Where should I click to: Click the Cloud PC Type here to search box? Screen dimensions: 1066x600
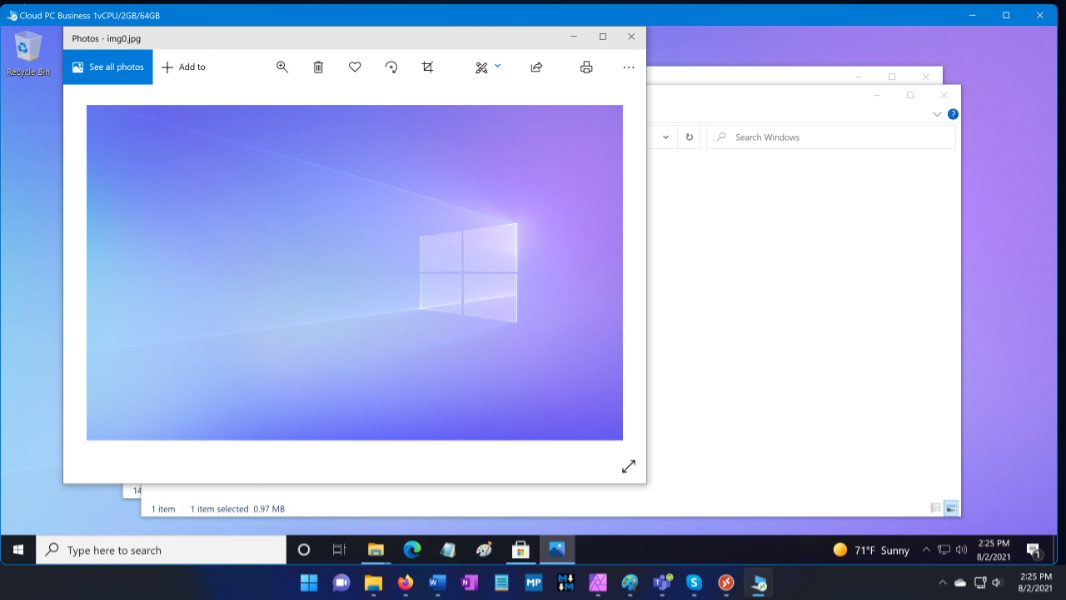click(x=162, y=550)
